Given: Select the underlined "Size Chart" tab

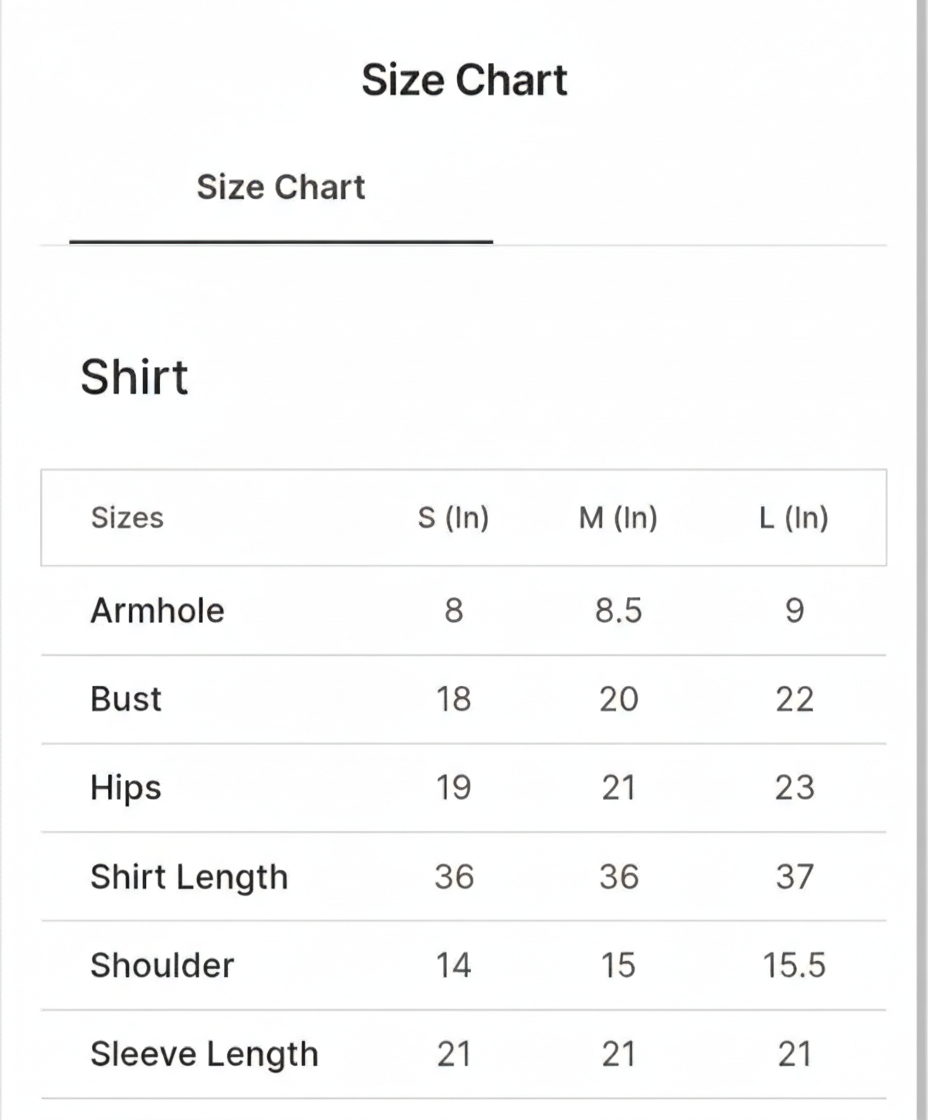Looking at the screenshot, I should 281,188.
